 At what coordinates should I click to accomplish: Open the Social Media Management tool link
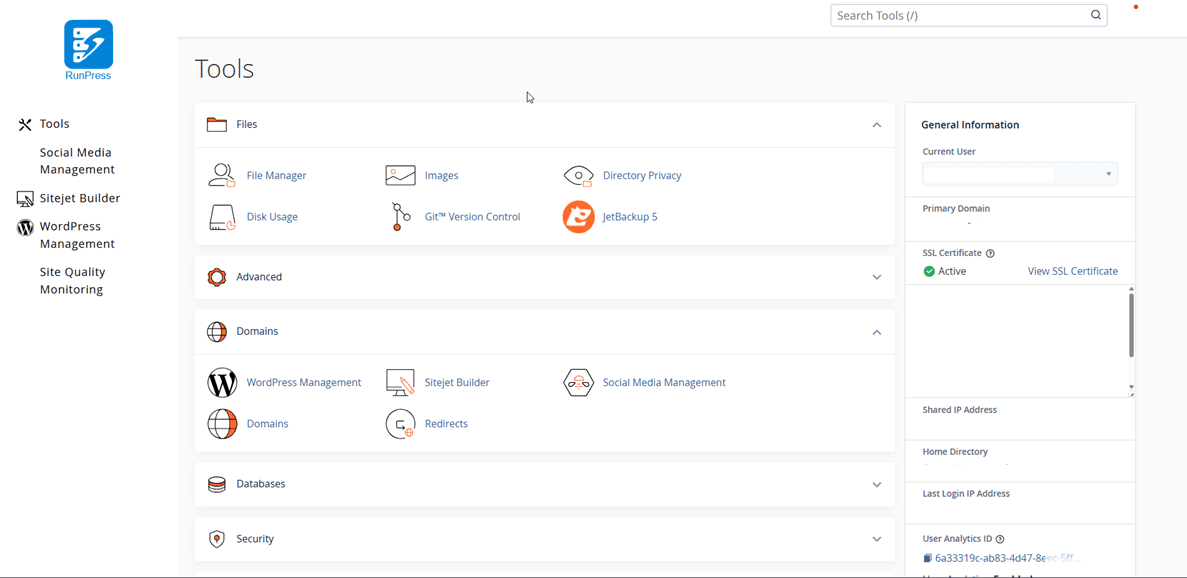click(x=663, y=383)
